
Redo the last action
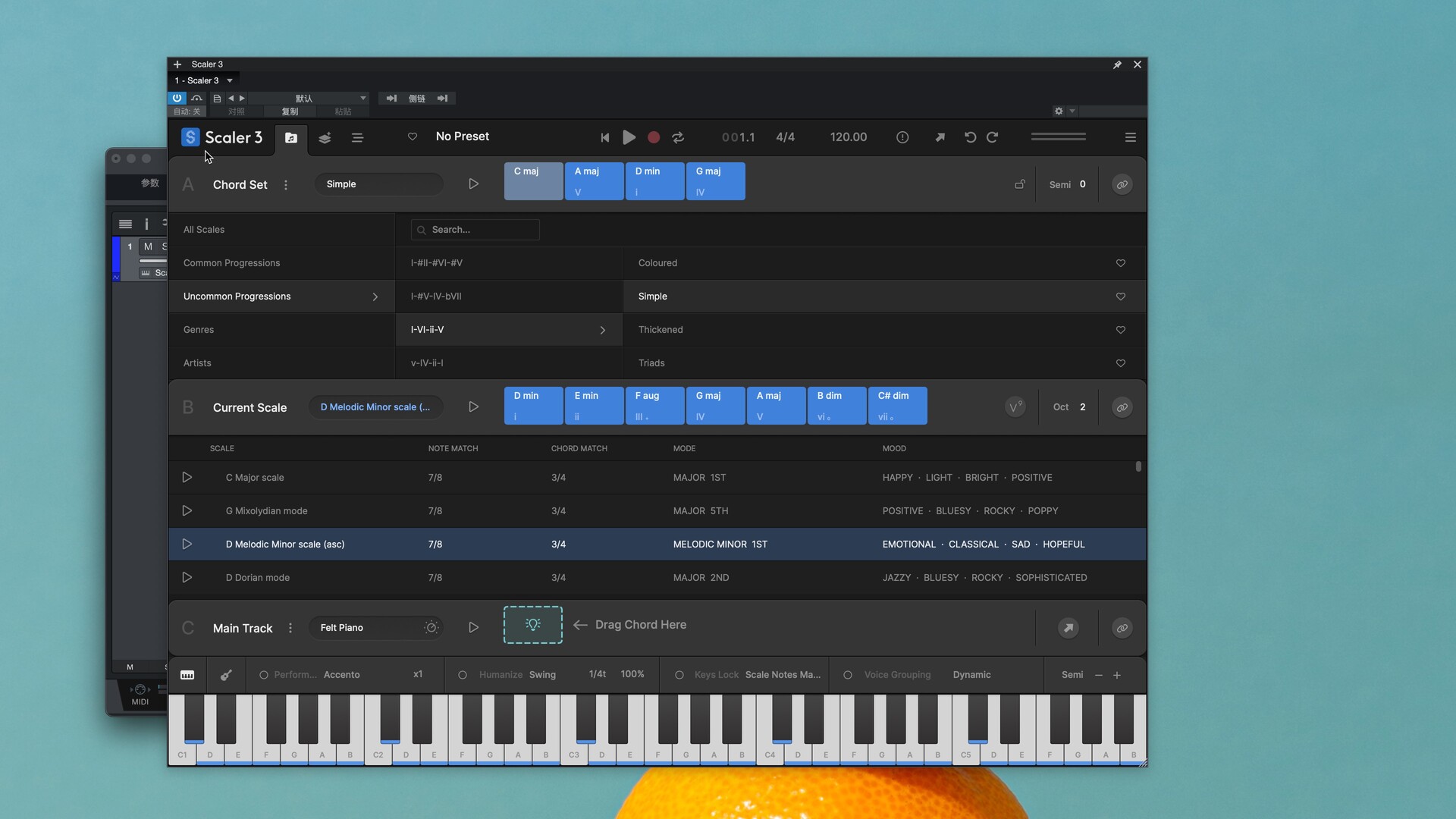coord(992,137)
